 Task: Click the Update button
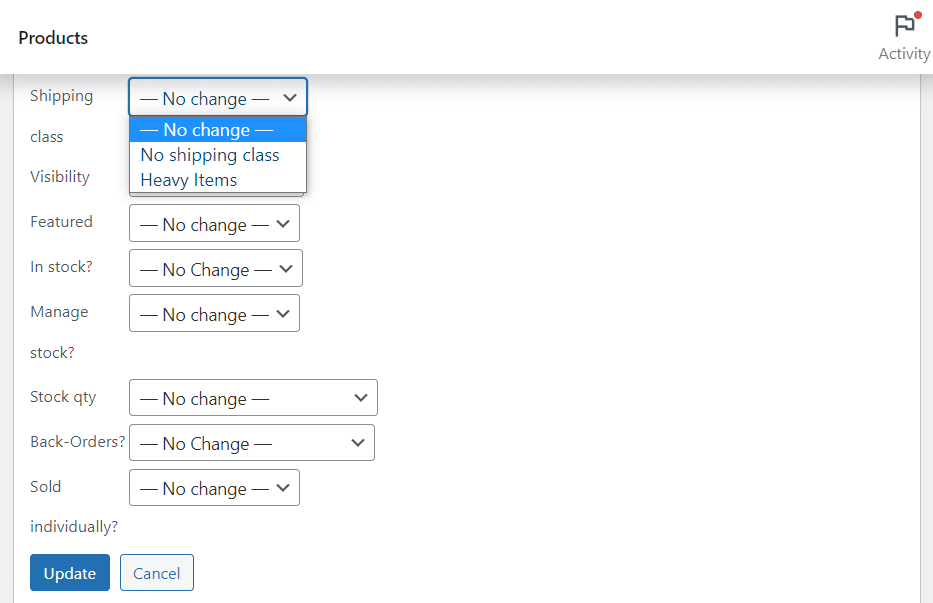pyautogui.click(x=69, y=572)
